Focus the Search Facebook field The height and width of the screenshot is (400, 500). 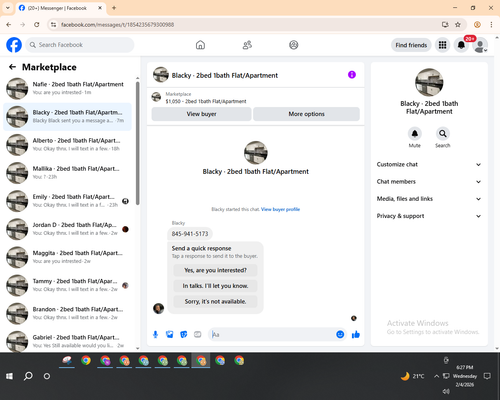[x=80, y=45]
